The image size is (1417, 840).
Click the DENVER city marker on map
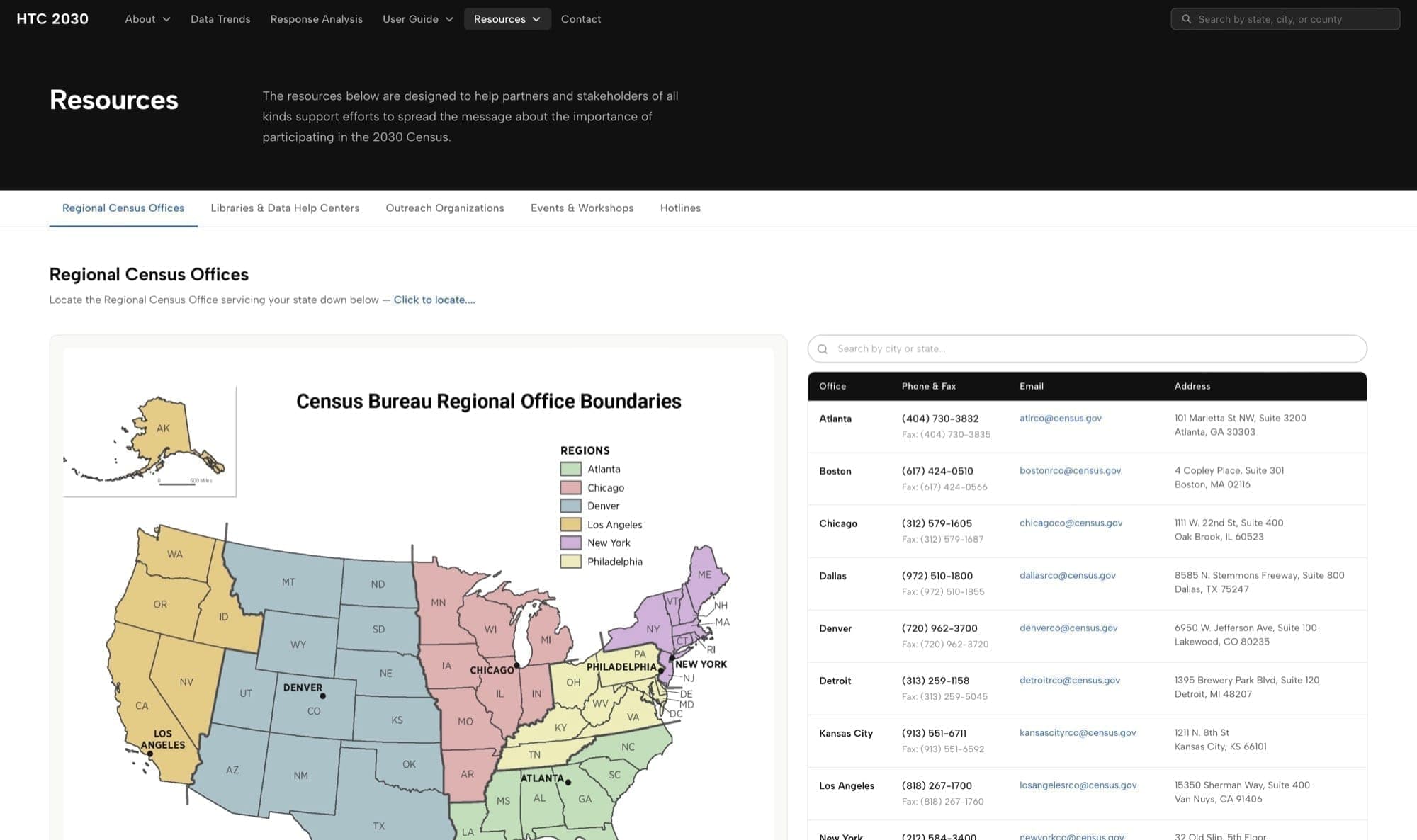[x=323, y=696]
